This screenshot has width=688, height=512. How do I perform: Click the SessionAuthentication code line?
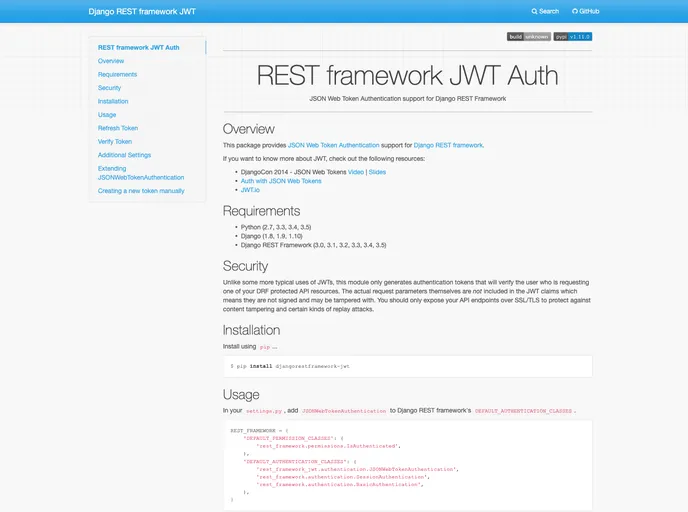click(x=343, y=477)
